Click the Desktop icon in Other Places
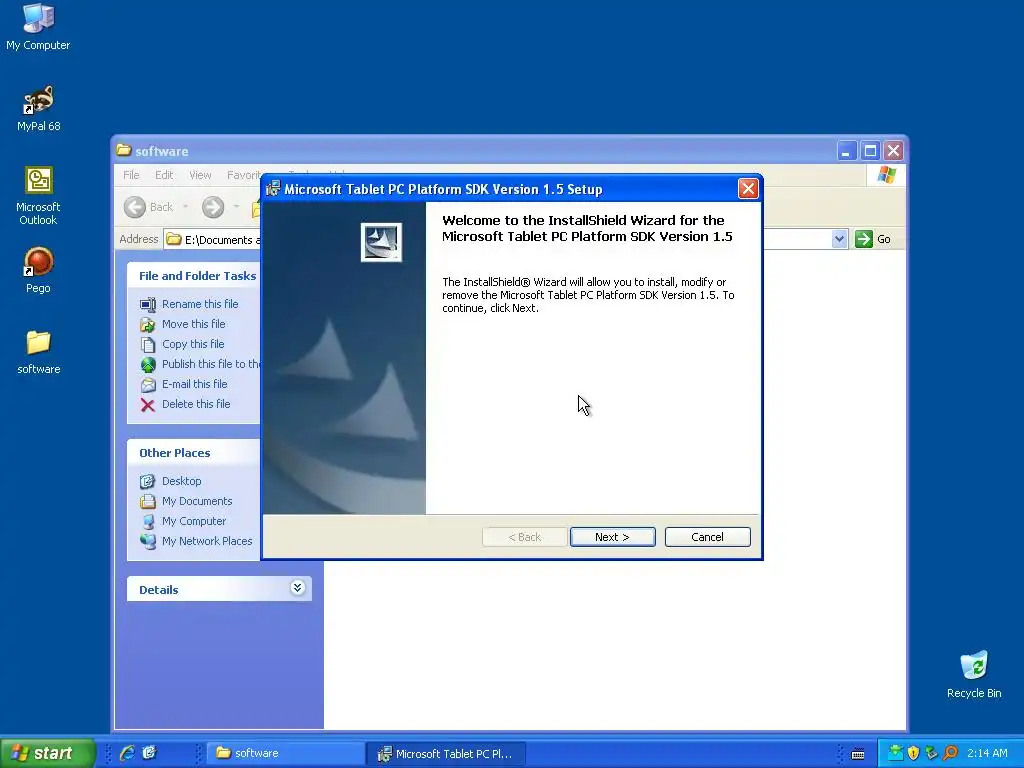1024x768 pixels. [148, 481]
